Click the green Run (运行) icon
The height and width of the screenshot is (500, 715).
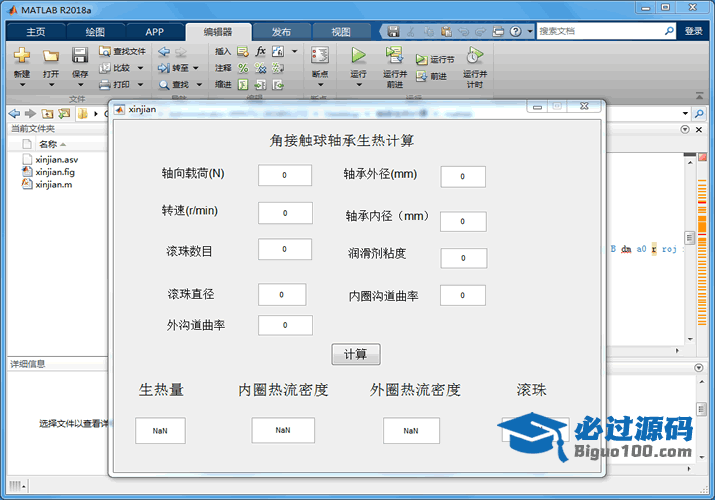[358, 56]
